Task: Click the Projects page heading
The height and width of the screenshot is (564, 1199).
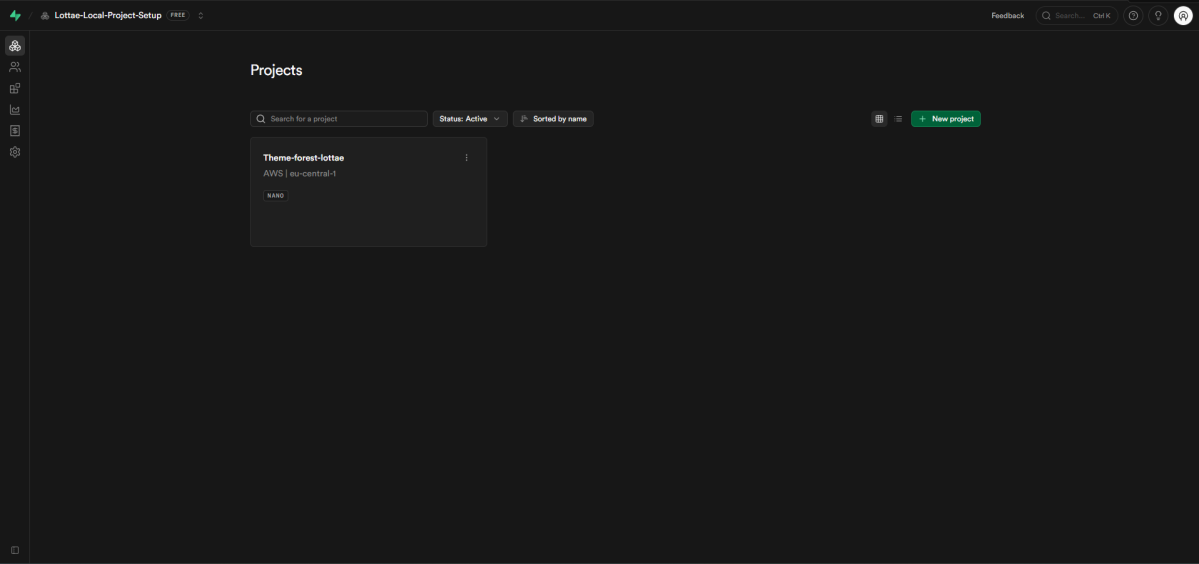Action: click(x=276, y=70)
